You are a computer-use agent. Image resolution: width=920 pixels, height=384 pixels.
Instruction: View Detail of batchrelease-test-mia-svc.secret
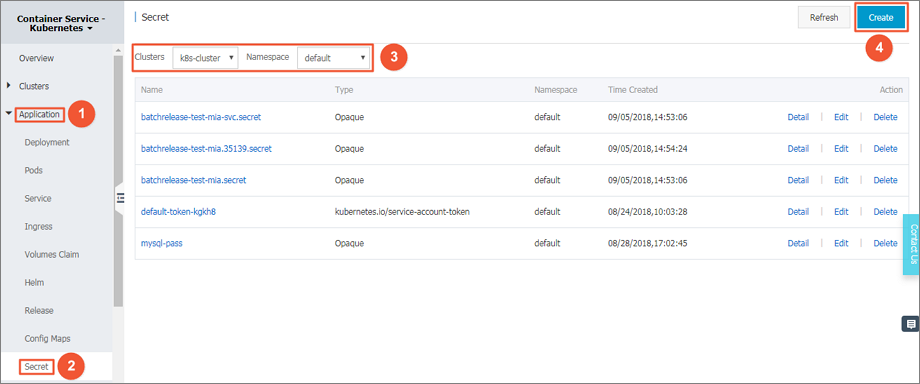(x=798, y=117)
